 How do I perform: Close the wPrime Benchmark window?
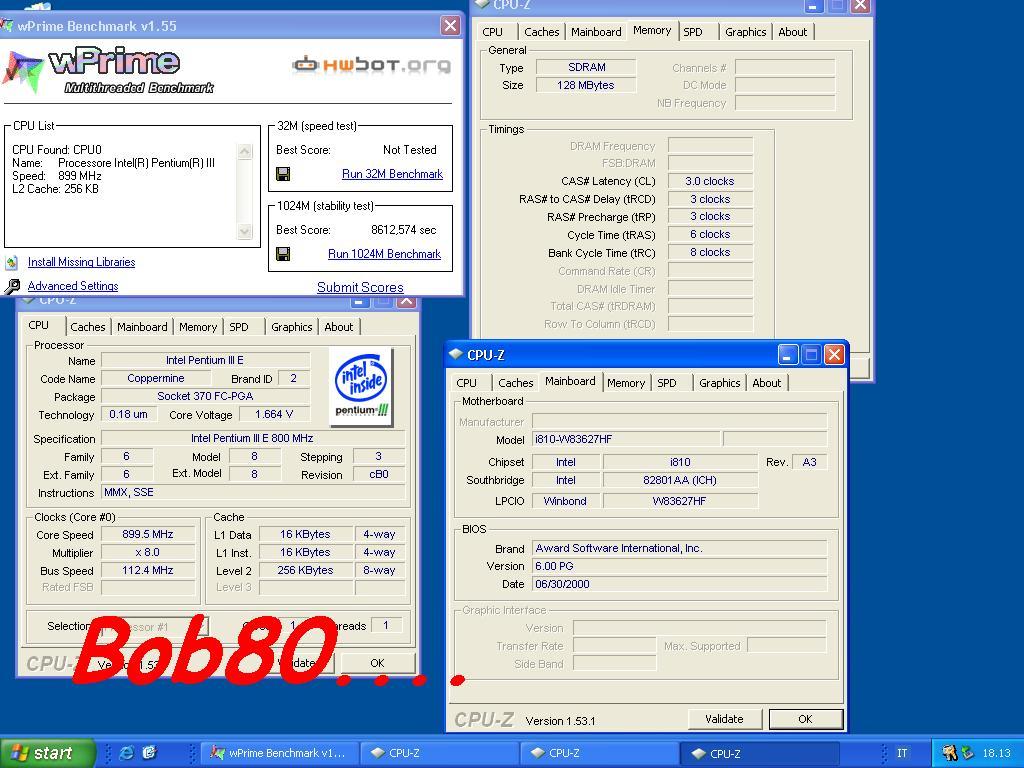point(450,25)
